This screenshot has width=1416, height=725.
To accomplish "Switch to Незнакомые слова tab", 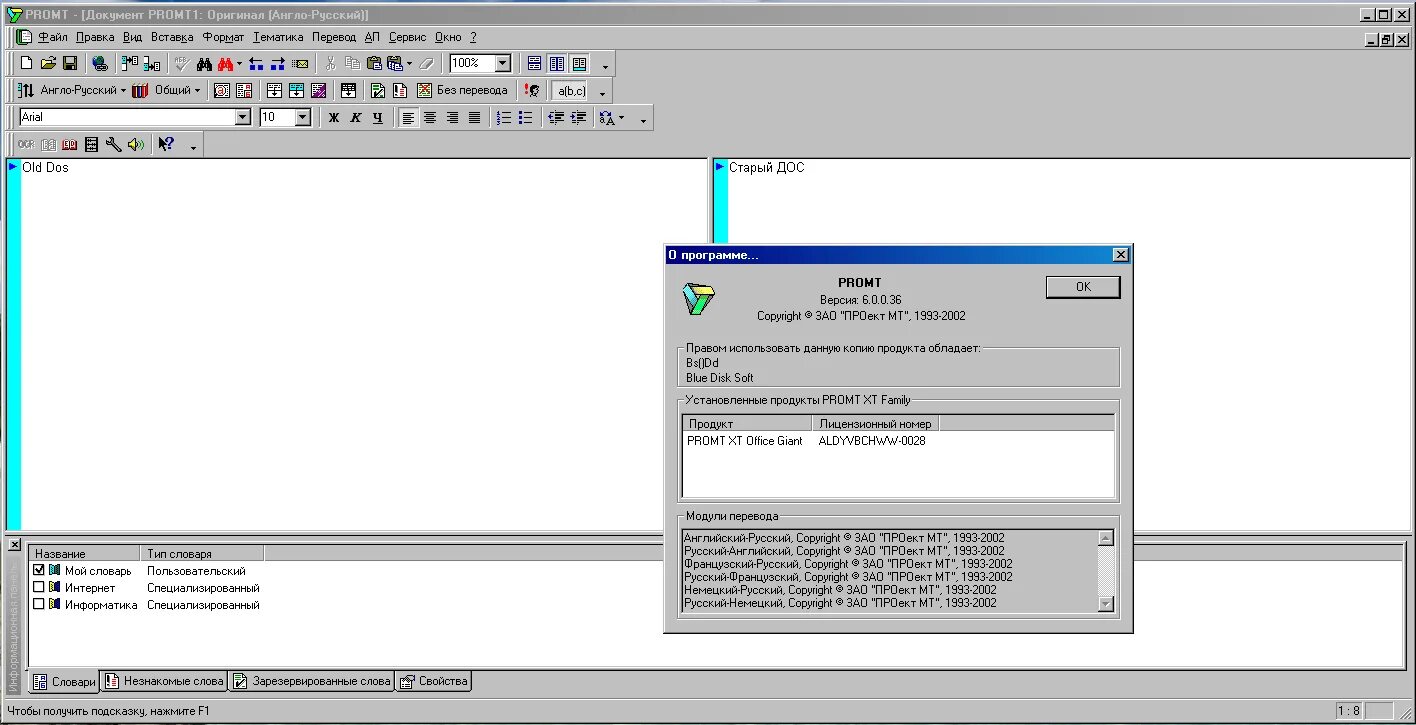I will (x=164, y=681).
